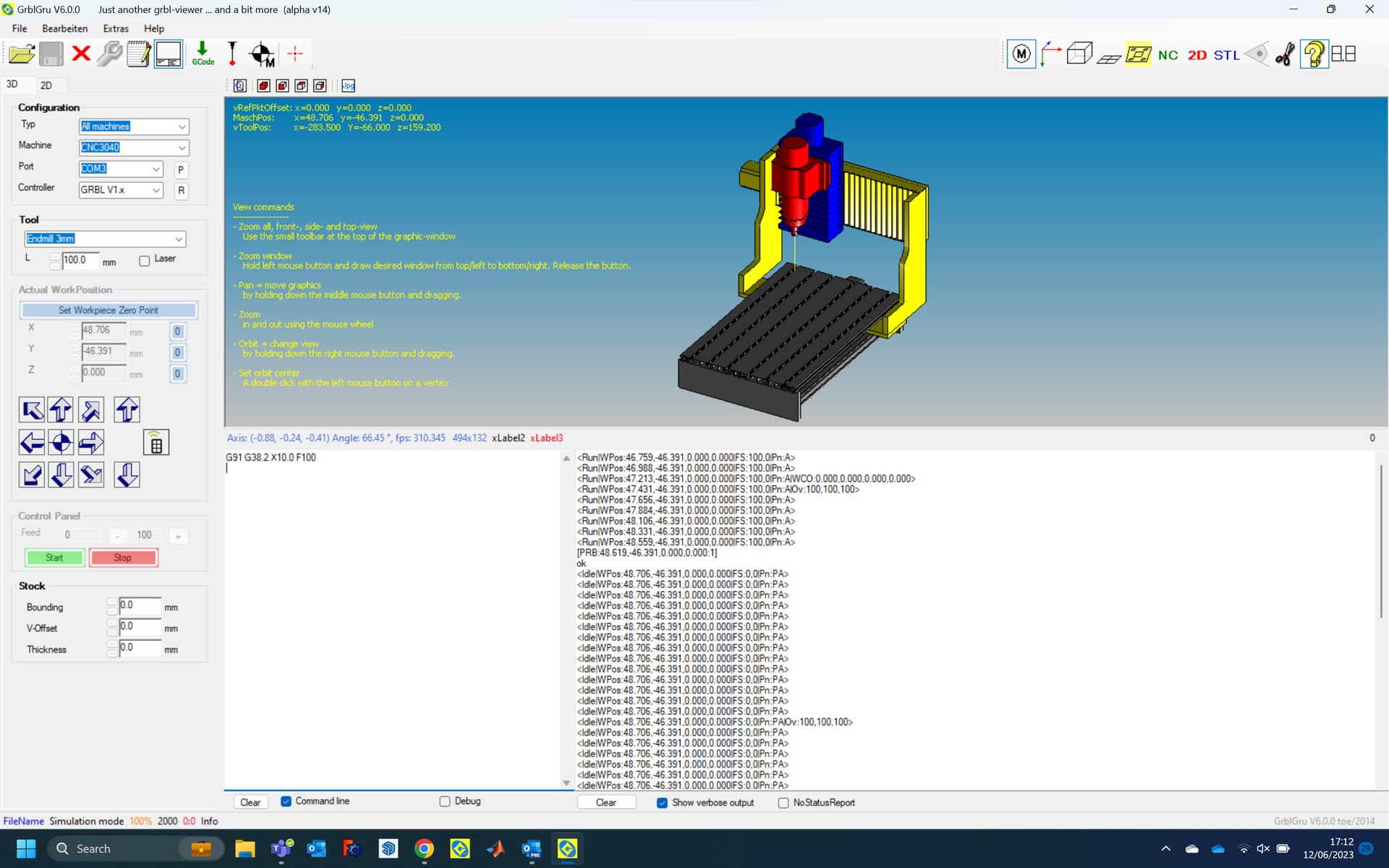Enable the Laser checkbox

coord(145,260)
